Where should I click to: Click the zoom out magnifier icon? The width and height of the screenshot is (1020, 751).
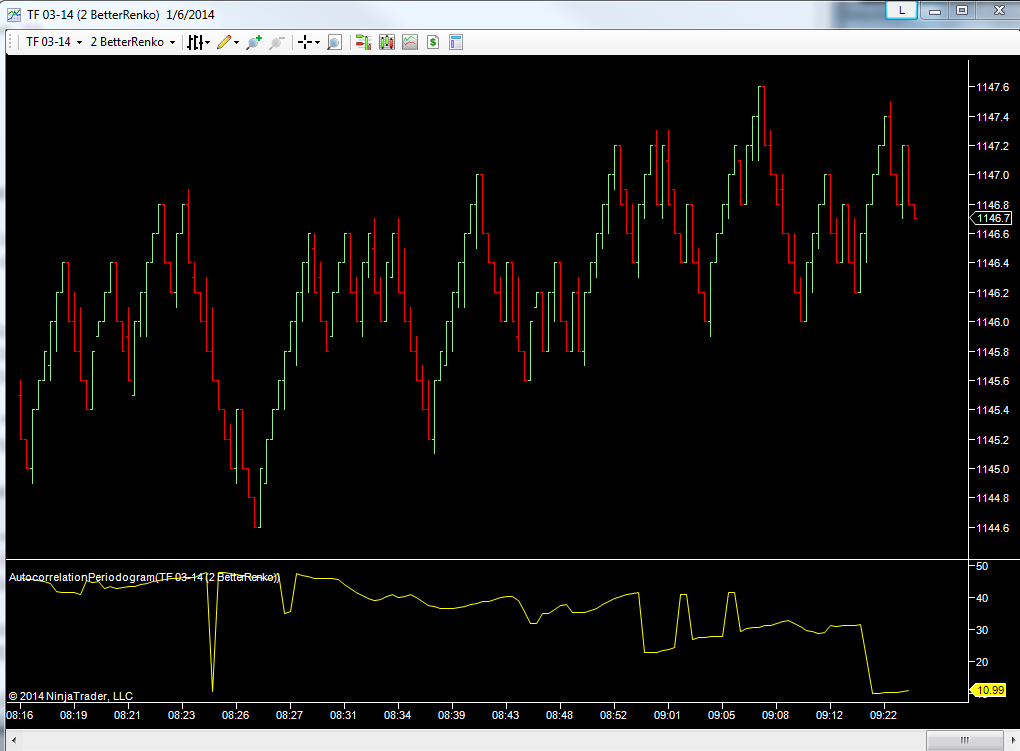(x=277, y=42)
